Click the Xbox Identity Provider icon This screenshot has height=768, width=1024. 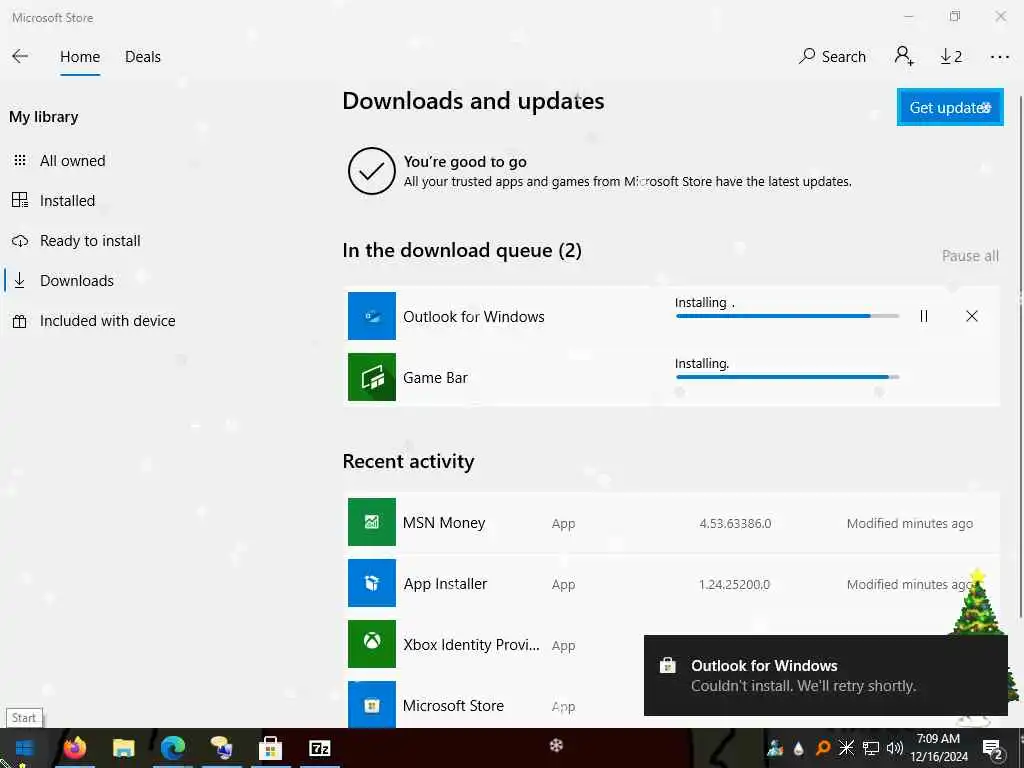(372, 644)
